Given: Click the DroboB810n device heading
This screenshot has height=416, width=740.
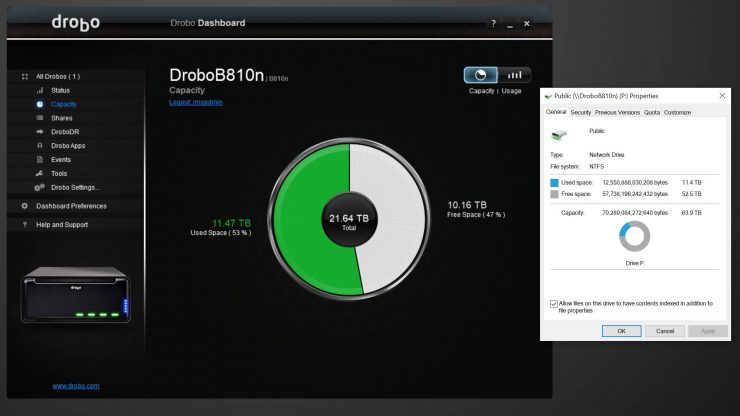Looking at the screenshot, I should click(217, 75).
